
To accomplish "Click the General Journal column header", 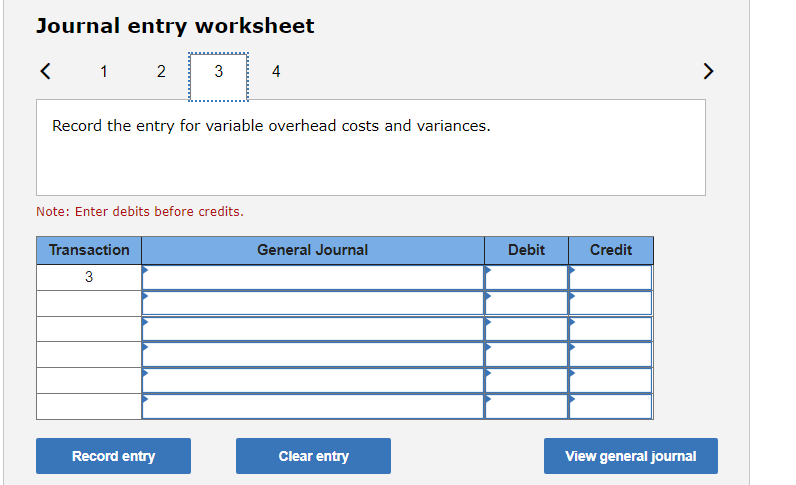I will pos(313,250).
